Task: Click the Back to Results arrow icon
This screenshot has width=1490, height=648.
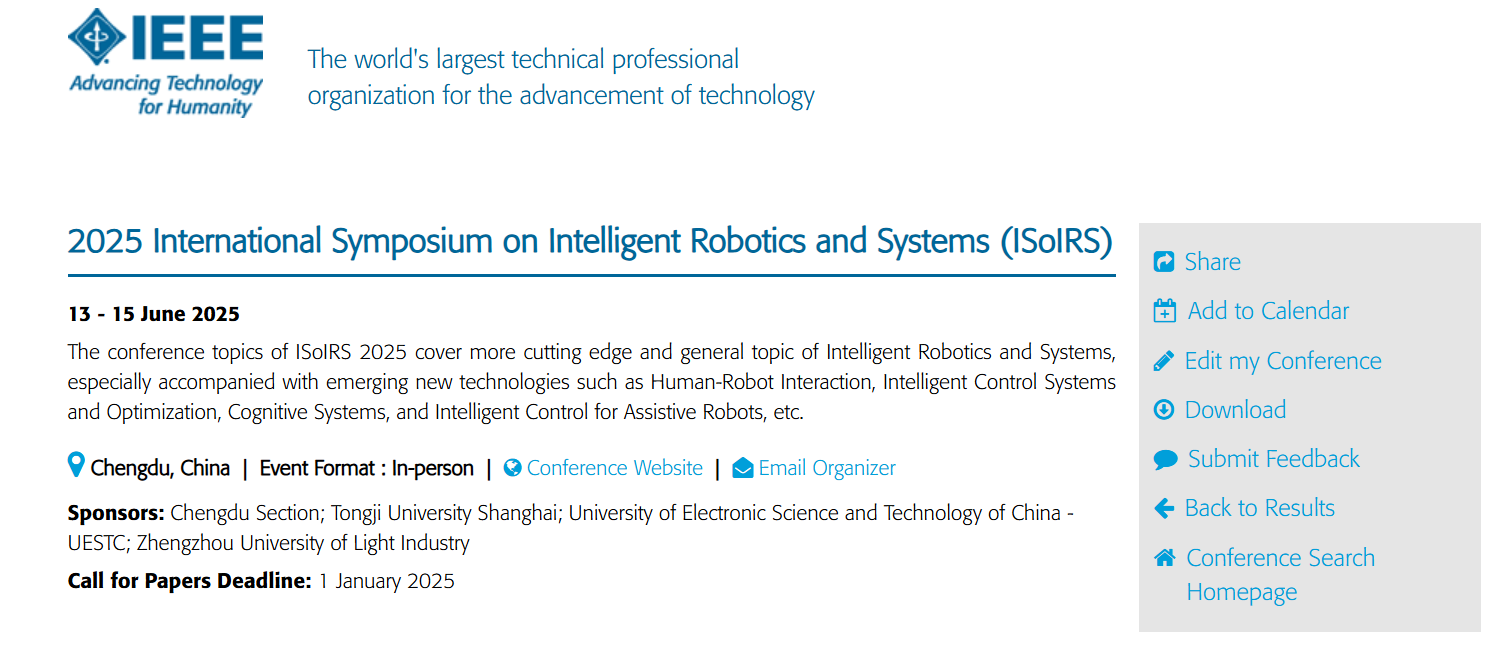Action: tap(1164, 509)
